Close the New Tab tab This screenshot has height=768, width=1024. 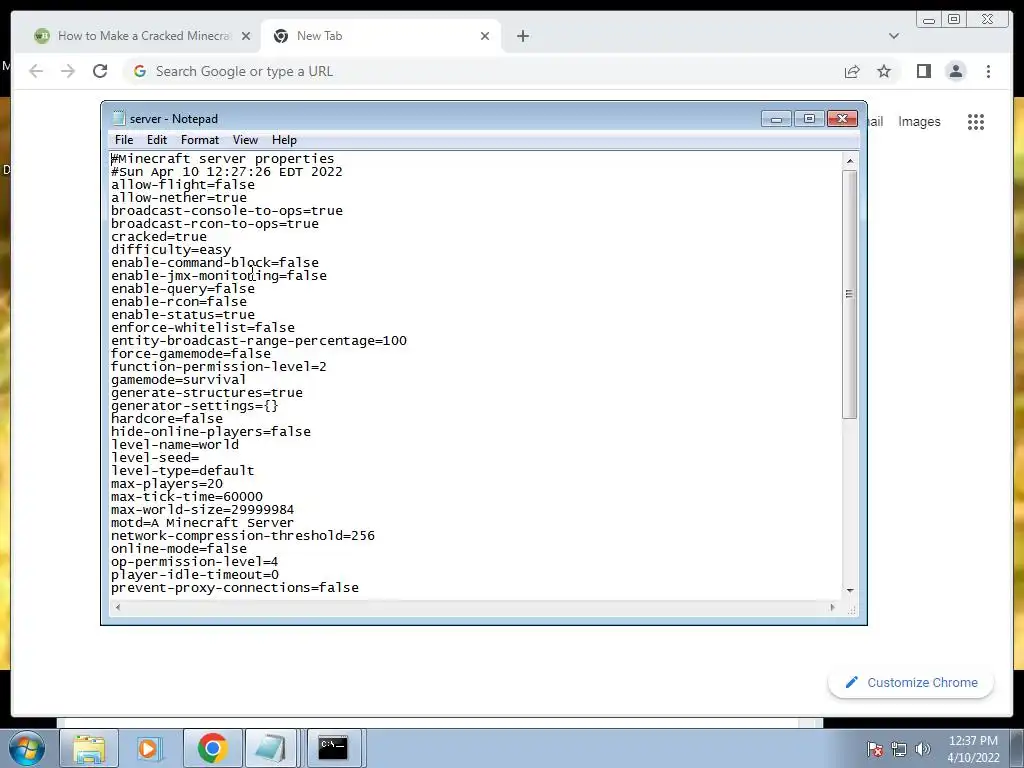click(485, 36)
